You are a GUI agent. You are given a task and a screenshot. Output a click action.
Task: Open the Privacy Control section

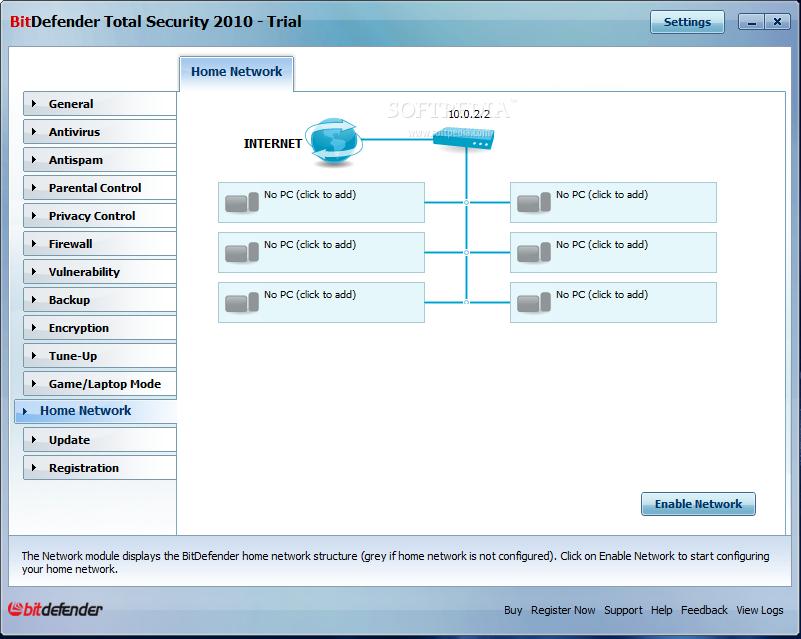(92, 216)
